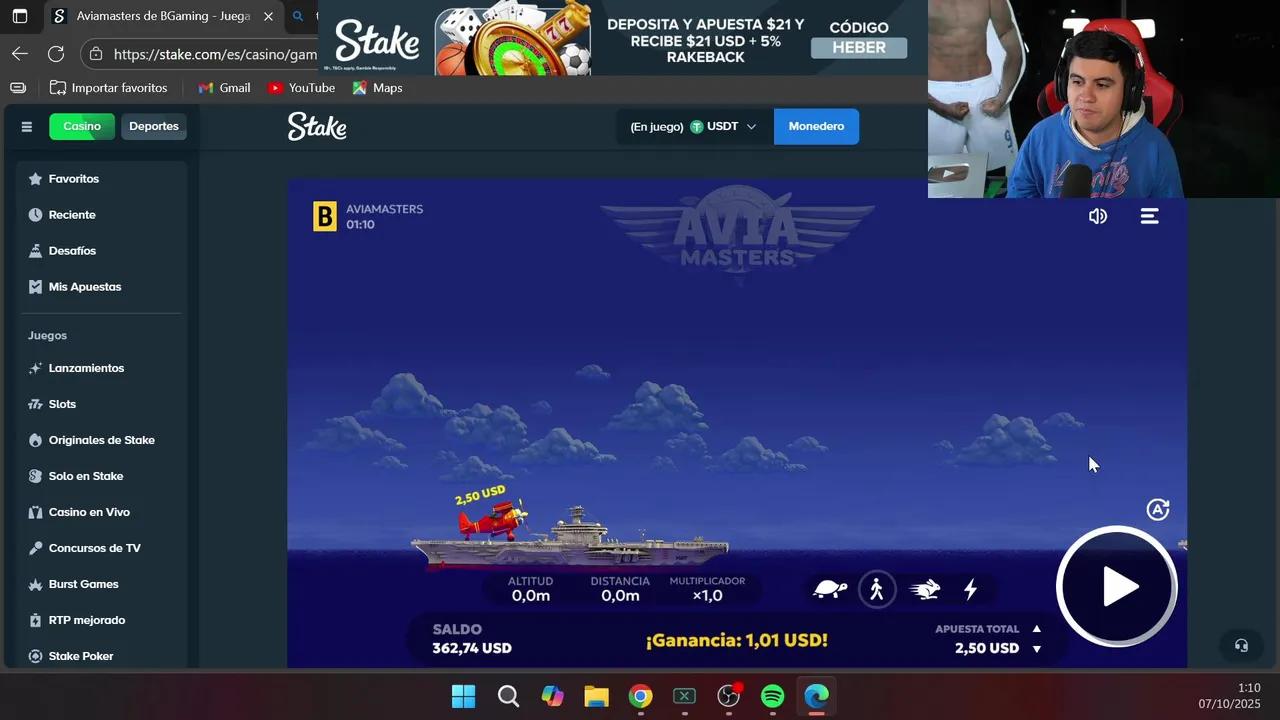
Task: Switch to the Deportes section
Action: pyautogui.click(x=154, y=127)
